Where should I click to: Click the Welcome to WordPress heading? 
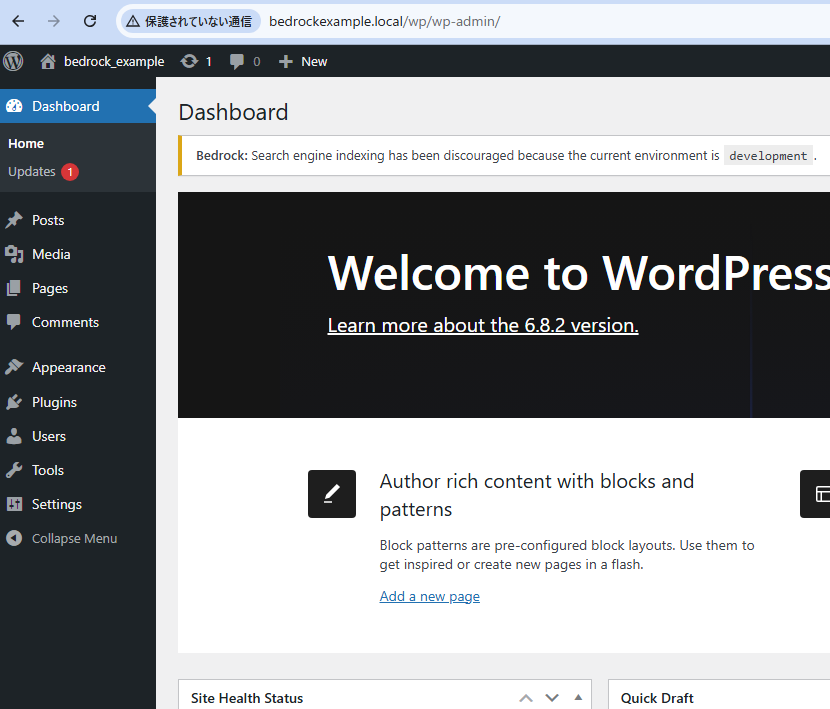tap(579, 273)
